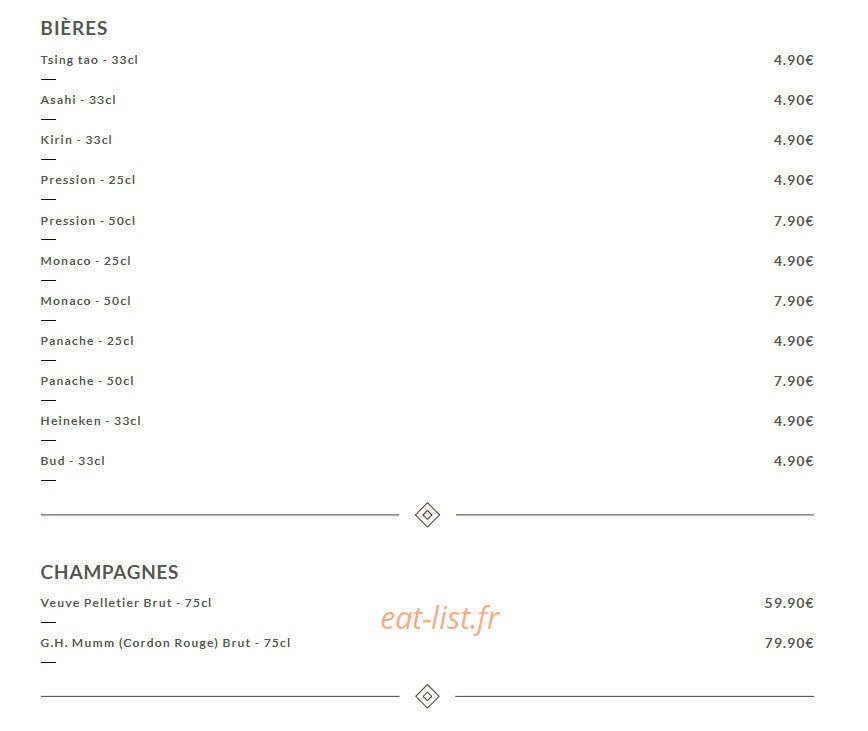
Task: Click G.H. Mumm Cordon Rouge Brut item
Action: [166, 643]
